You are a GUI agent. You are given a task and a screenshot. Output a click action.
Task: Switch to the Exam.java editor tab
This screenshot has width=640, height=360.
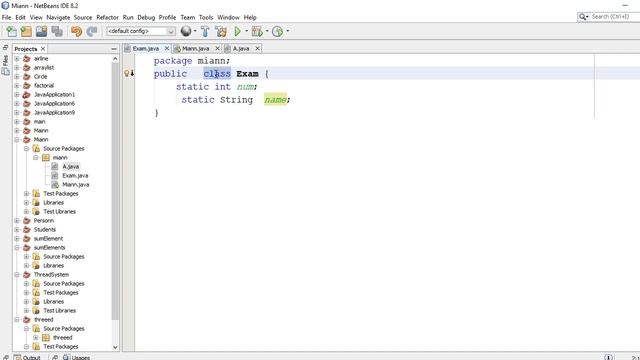tap(146, 49)
